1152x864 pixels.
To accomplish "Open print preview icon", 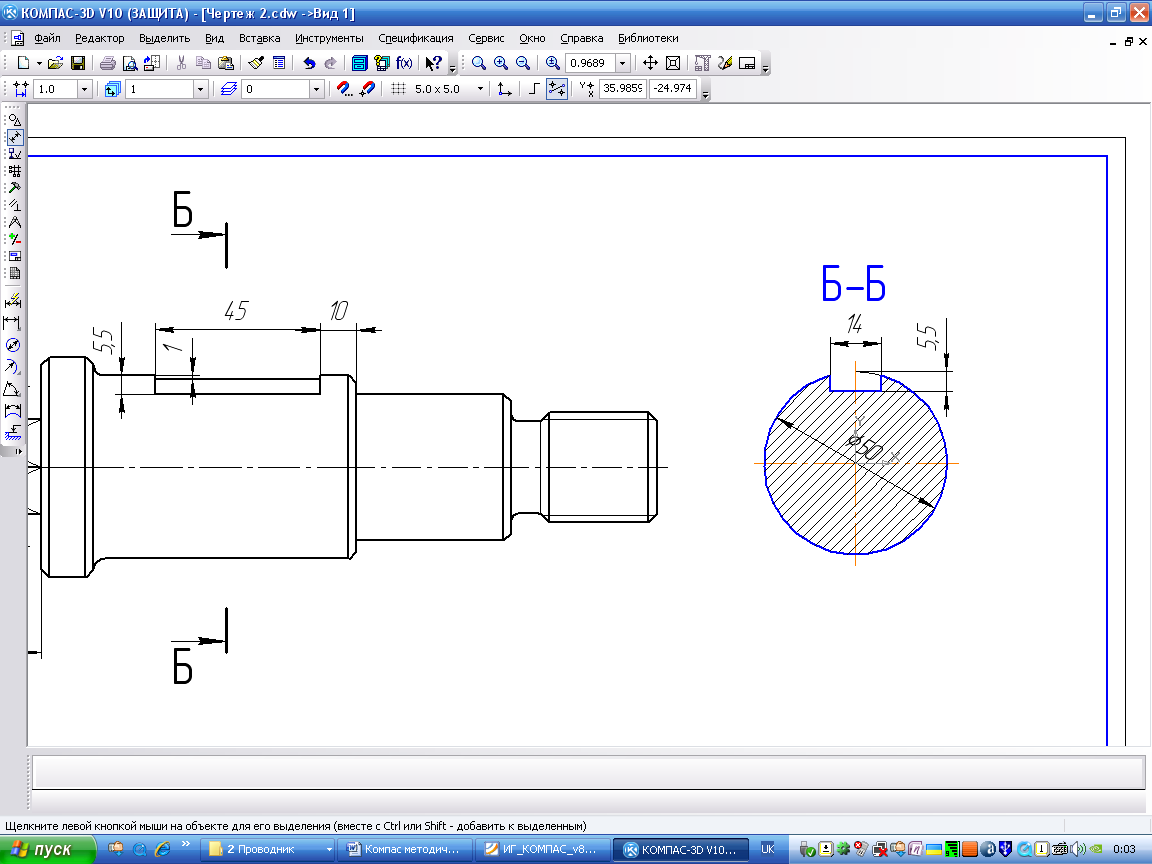I will (x=129, y=63).
